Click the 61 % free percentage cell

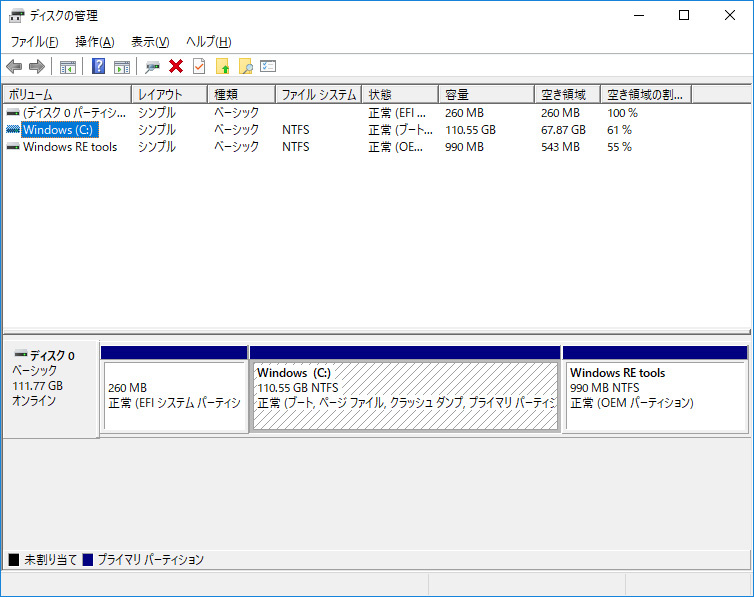[x=619, y=130]
